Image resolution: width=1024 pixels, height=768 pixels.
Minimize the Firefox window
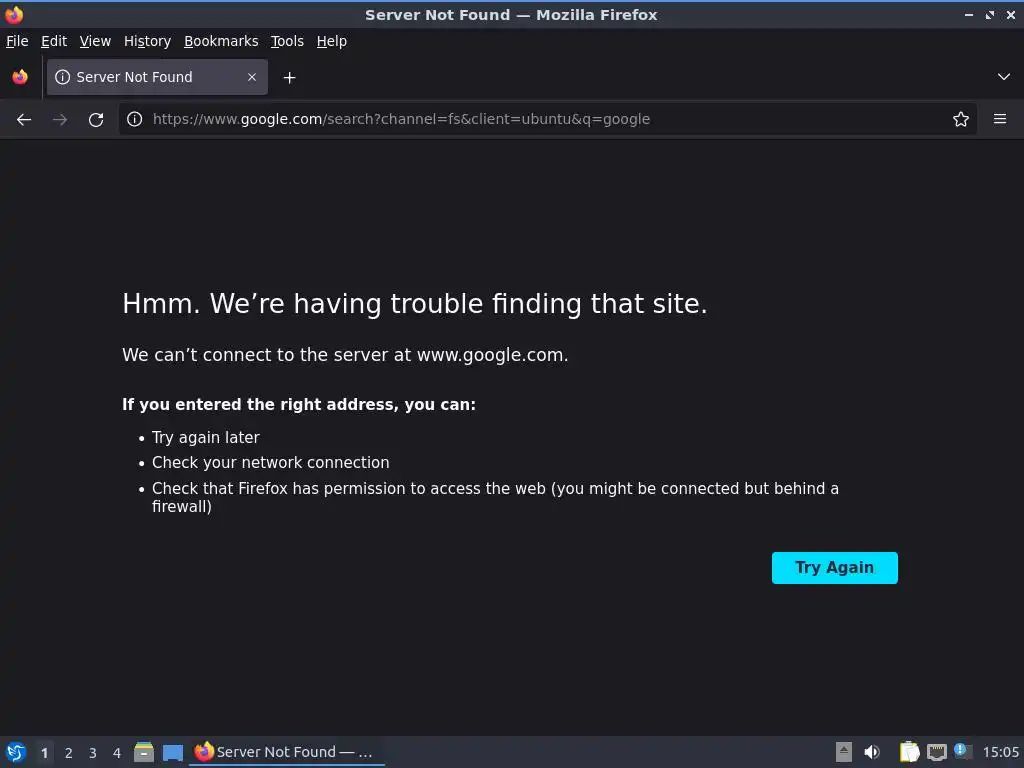969,14
